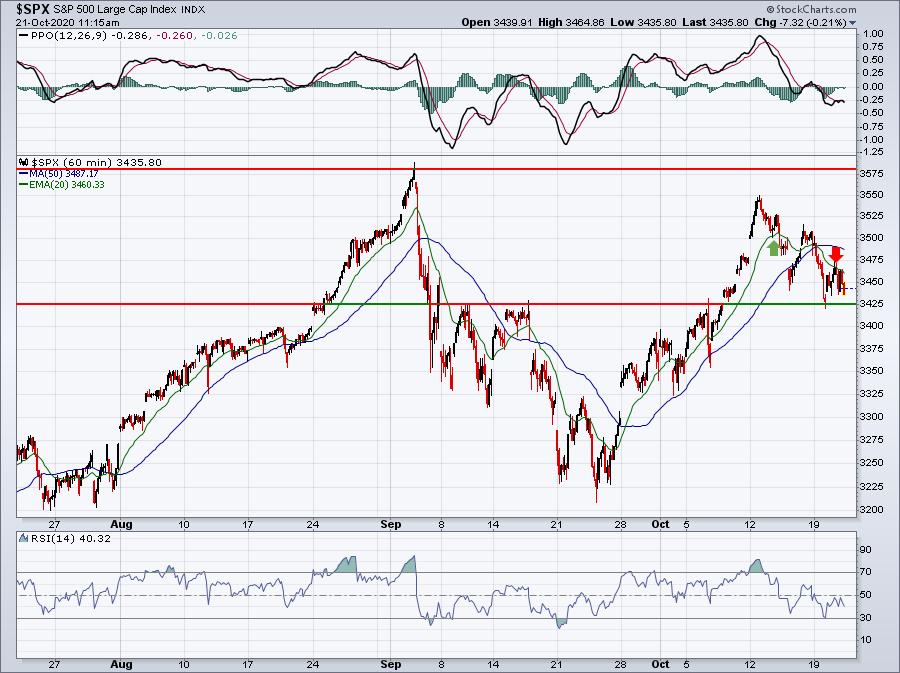Click the Last 3435.80 price readout

point(715,23)
